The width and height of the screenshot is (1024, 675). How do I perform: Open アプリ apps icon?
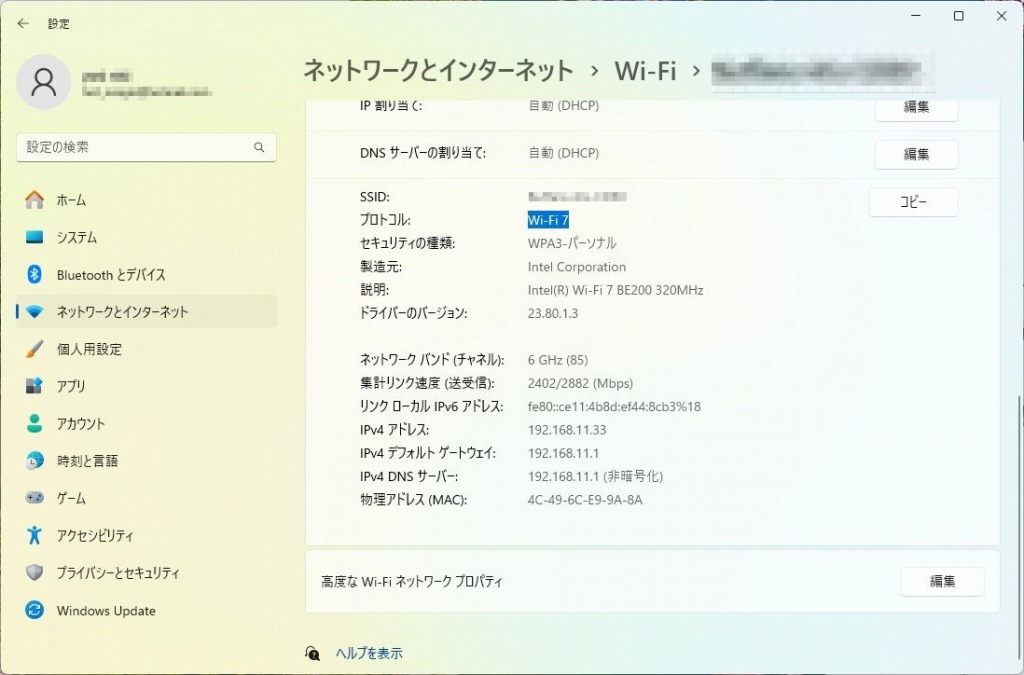(35, 386)
